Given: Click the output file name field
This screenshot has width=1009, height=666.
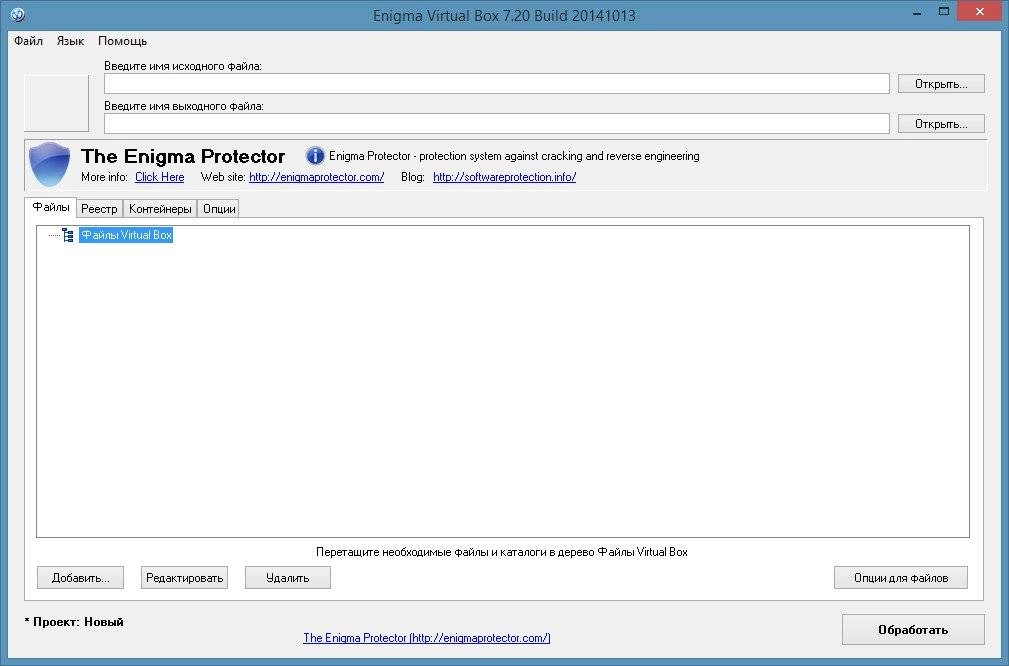Looking at the screenshot, I should click(x=497, y=124).
